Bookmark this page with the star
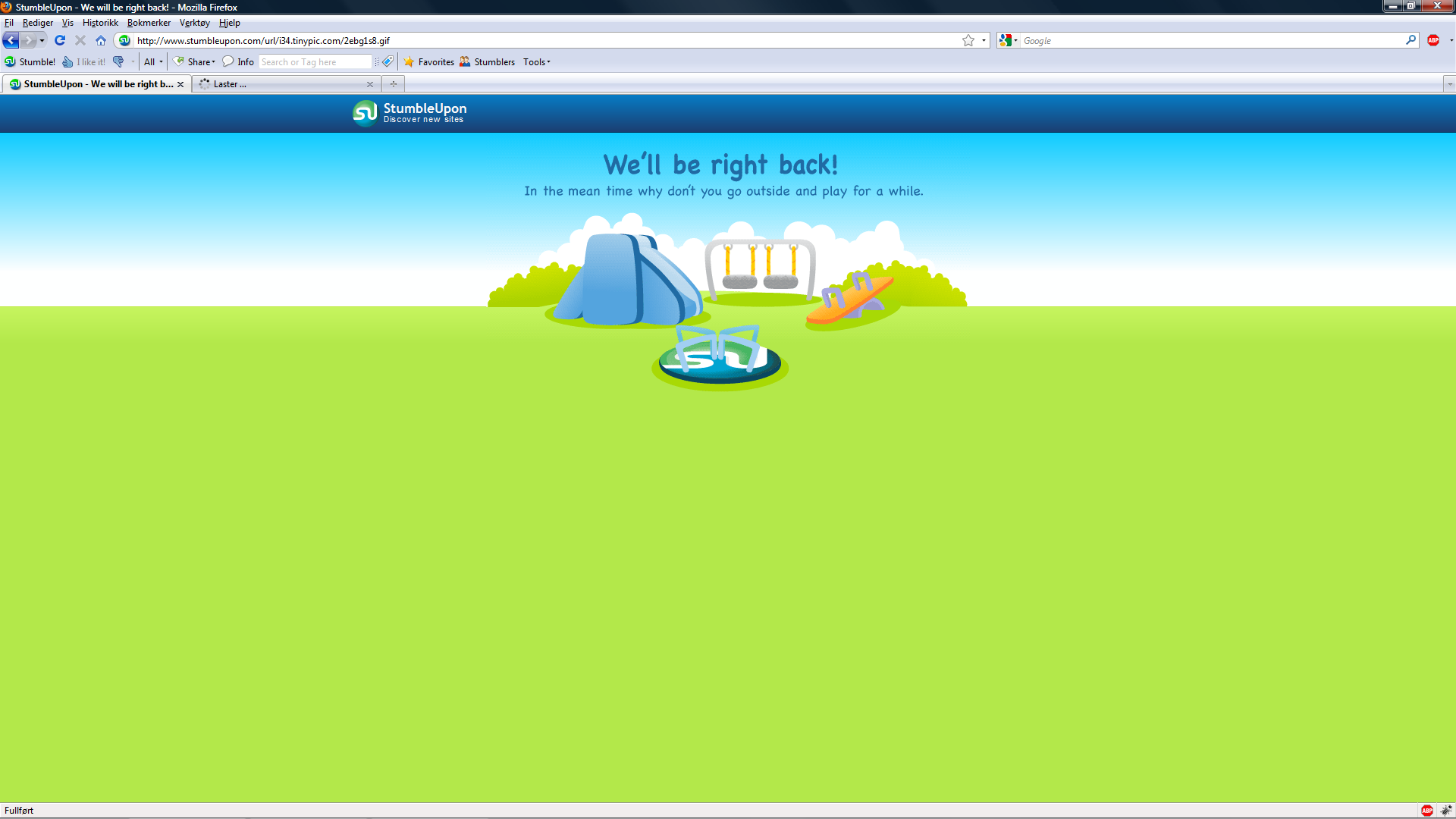1456x819 pixels. (968, 41)
